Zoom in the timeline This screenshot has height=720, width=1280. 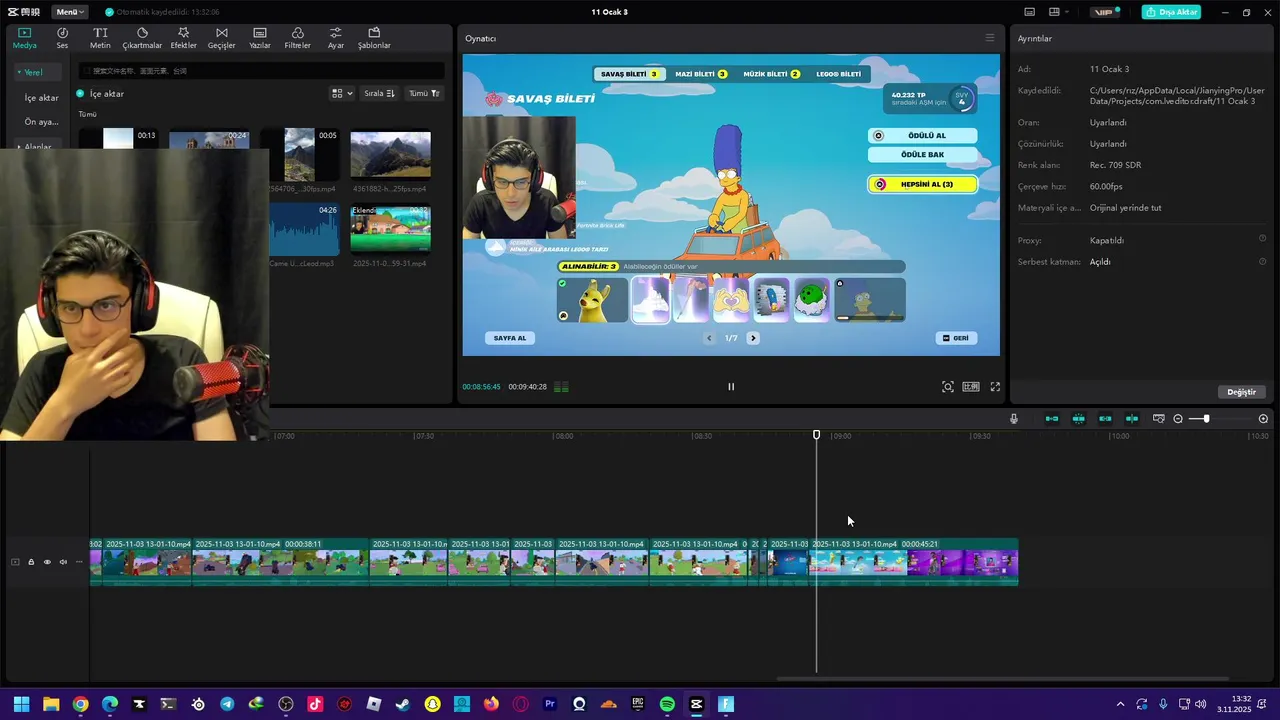tap(1263, 419)
